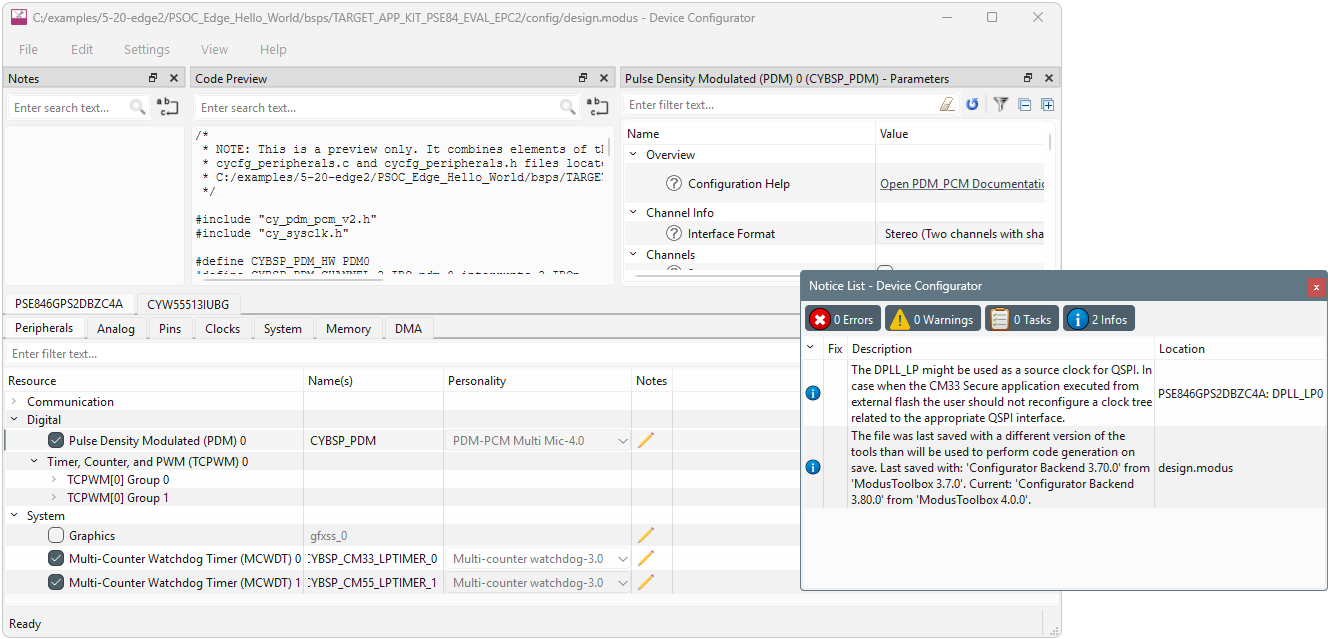The image size is (1328, 639).
Task: Switch to the Memory tab
Action: click(x=348, y=329)
